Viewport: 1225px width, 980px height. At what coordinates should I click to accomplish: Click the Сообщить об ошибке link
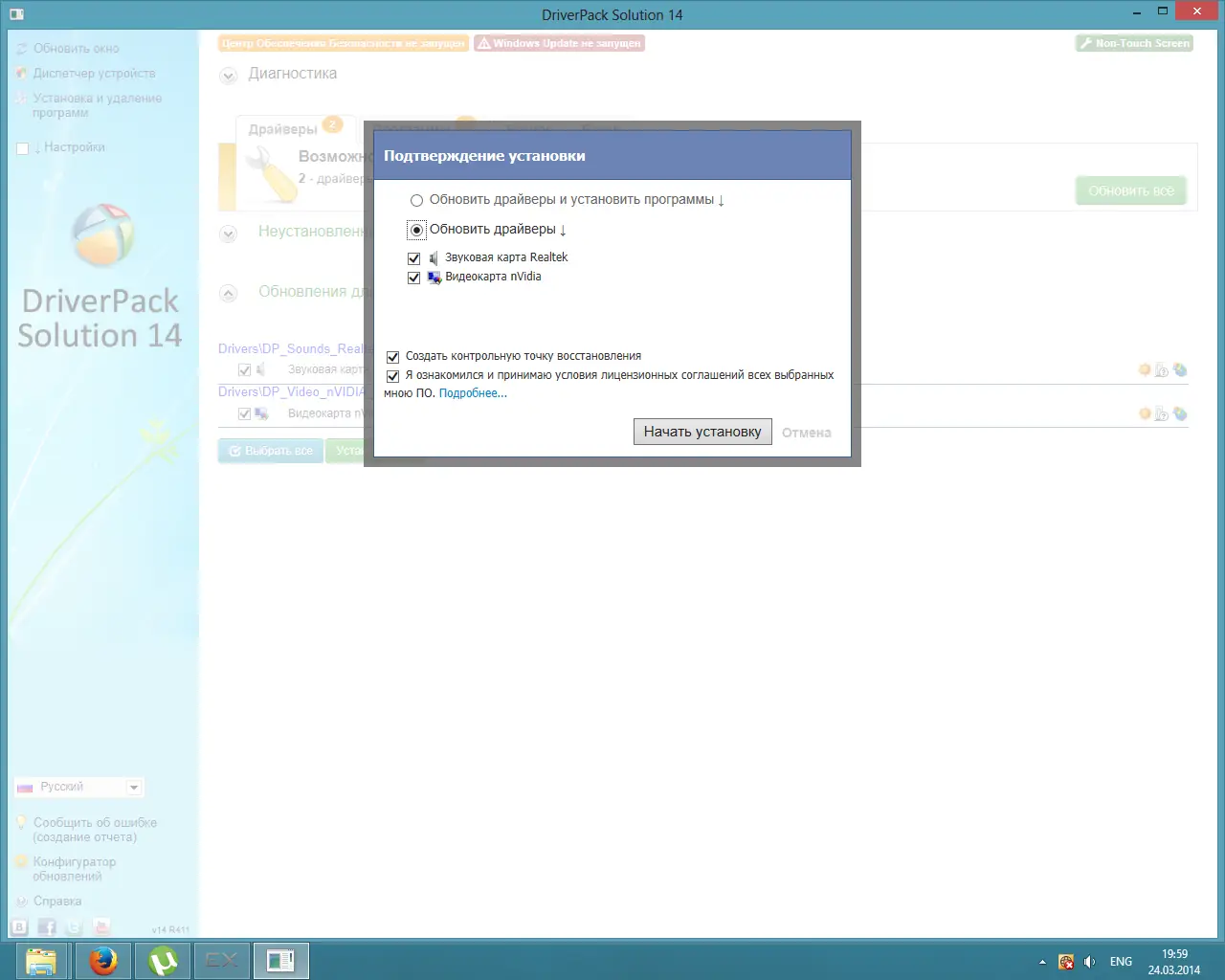tap(95, 830)
